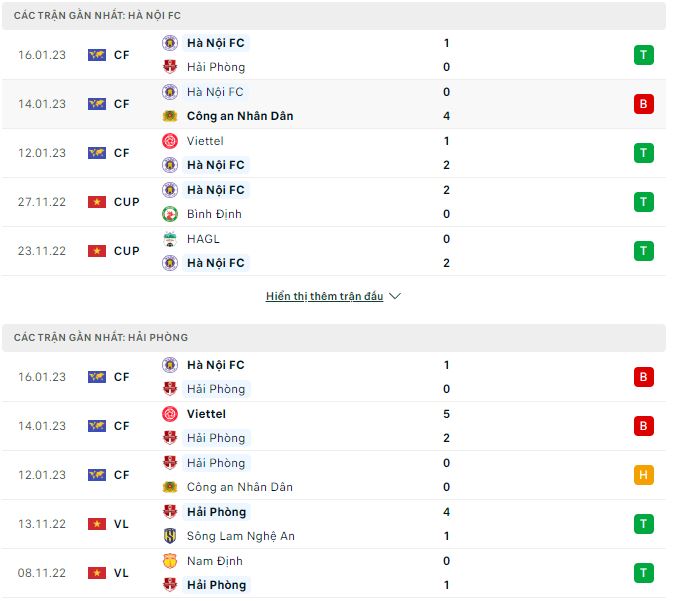Click the Viettel logo in 12.01.23 Hà Nội match
The height and width of the screenshot is (601, 677).
[170, 141]
